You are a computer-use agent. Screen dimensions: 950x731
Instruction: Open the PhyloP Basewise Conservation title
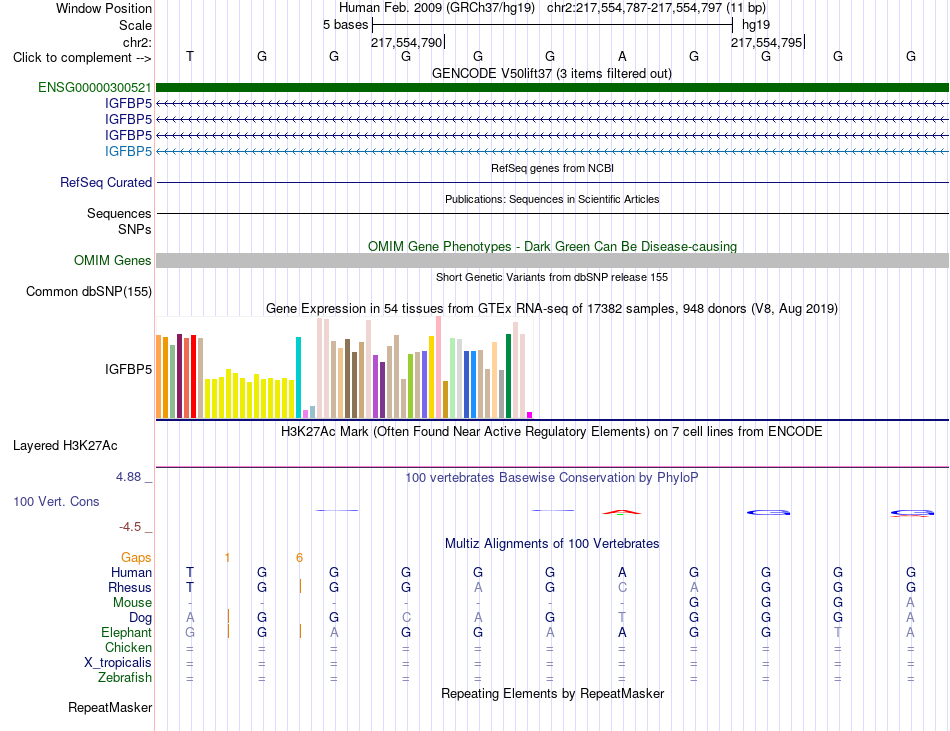551,478
